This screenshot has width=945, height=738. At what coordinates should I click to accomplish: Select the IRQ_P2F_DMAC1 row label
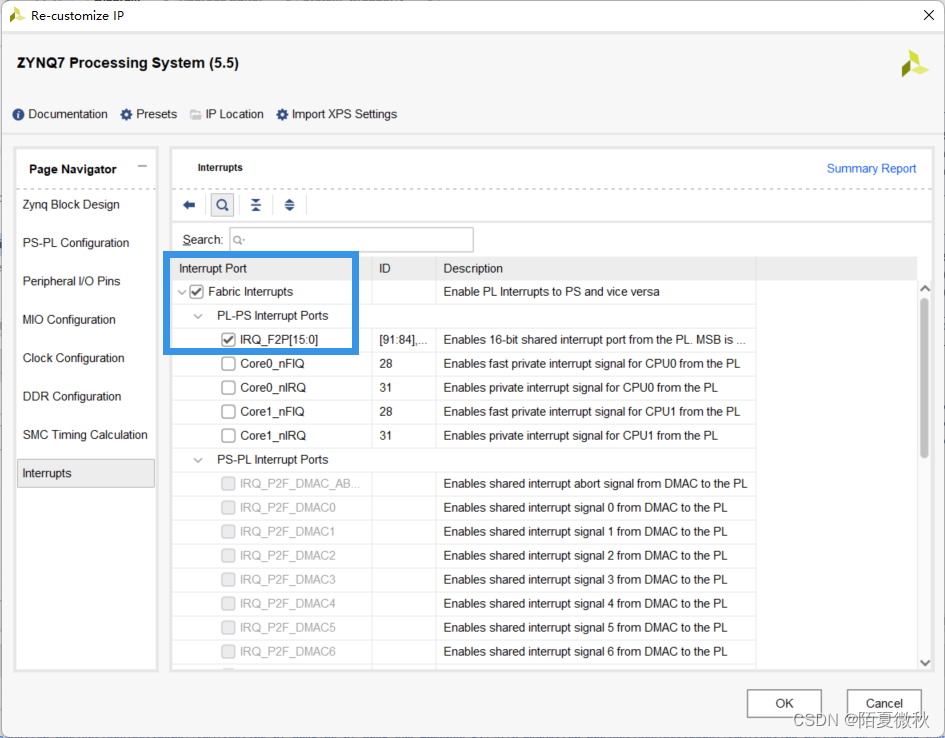click(287, 532)
